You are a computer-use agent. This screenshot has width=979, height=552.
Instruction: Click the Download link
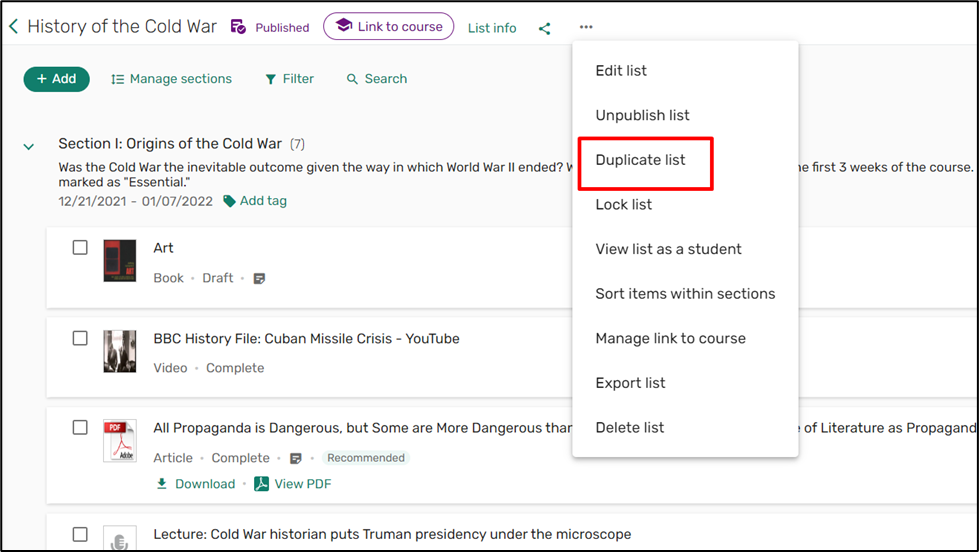click(x=205, y=484)
